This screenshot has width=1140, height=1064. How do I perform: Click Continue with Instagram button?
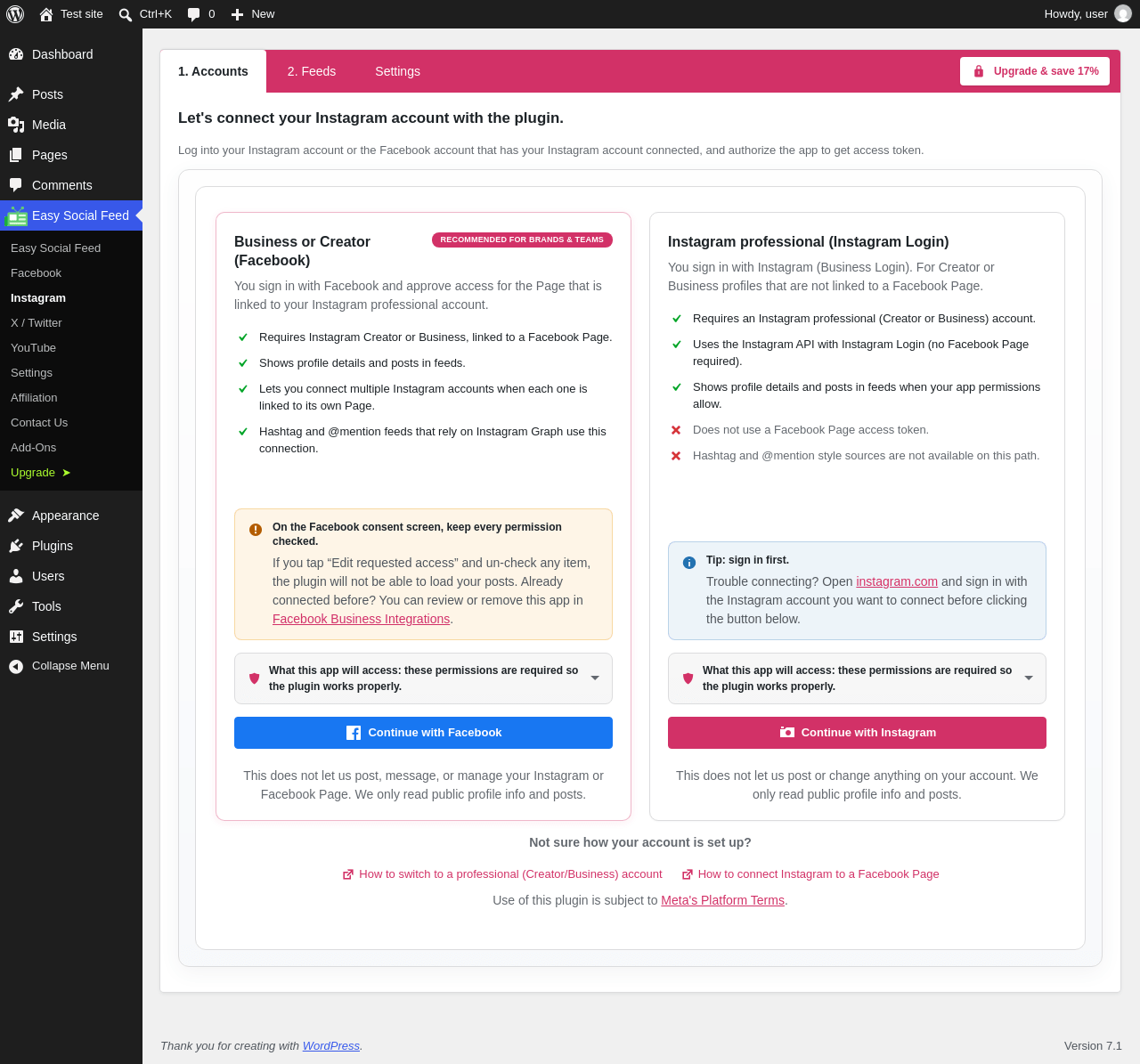click(857, 733)
